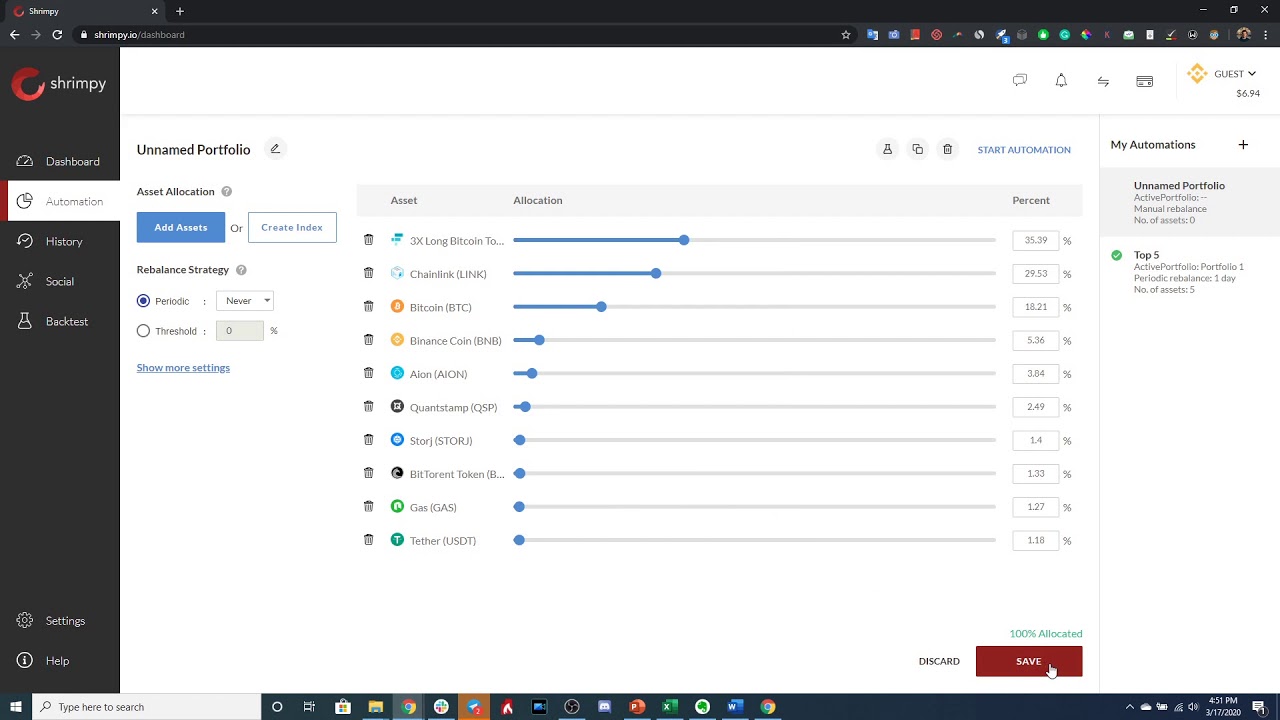
Task: Click trash icon beside BitTorrent Token
Action: (368, 473)
